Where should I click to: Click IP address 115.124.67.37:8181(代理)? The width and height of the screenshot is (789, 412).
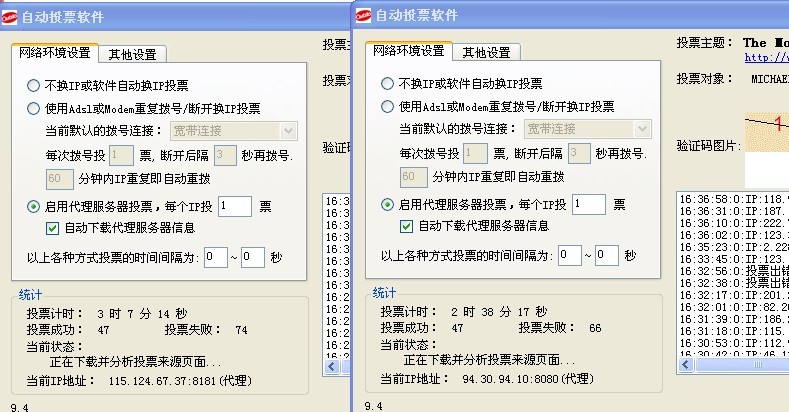click(x=180, y=381)
